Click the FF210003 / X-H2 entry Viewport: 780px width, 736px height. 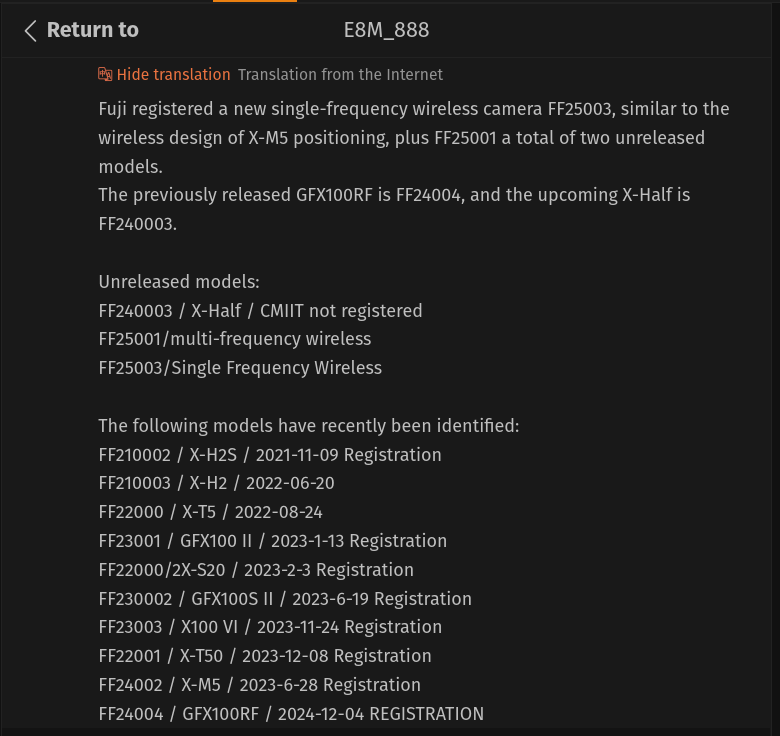(216, 483)
